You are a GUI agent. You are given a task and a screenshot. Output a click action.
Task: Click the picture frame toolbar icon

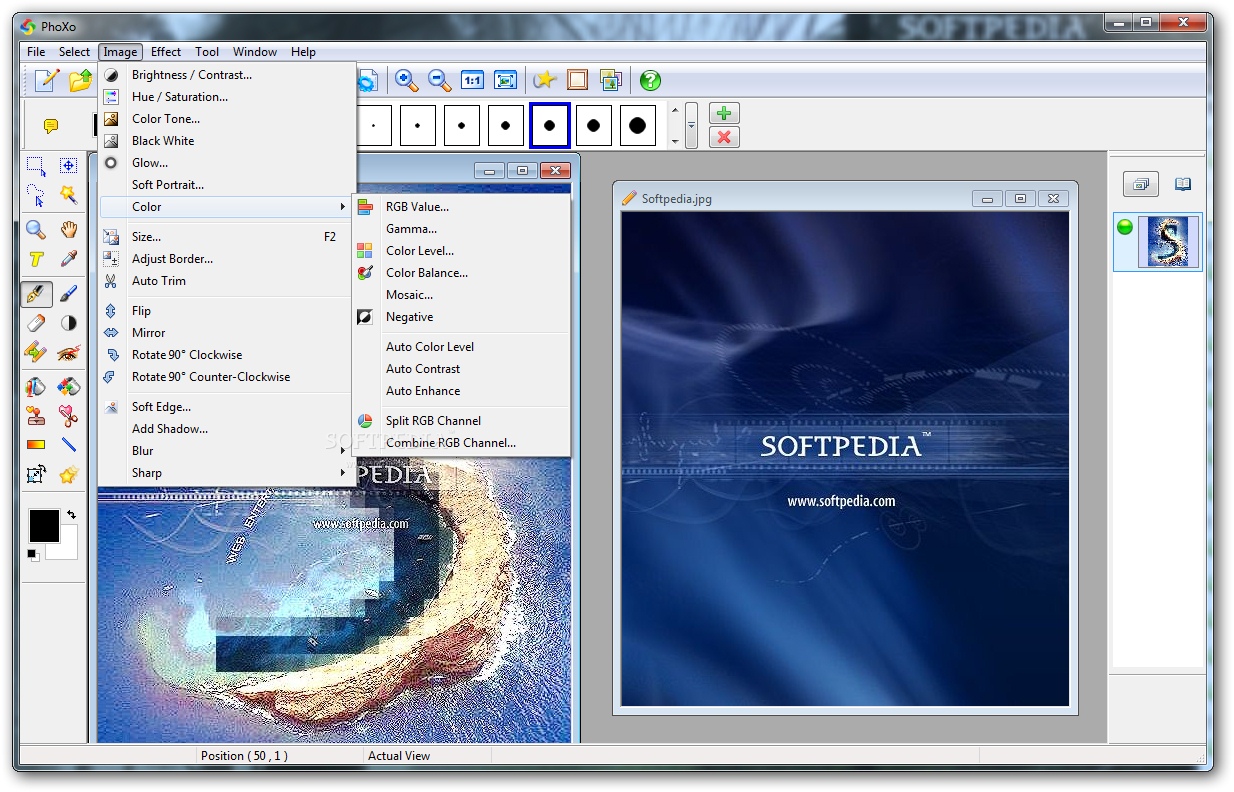click(577, 81)
